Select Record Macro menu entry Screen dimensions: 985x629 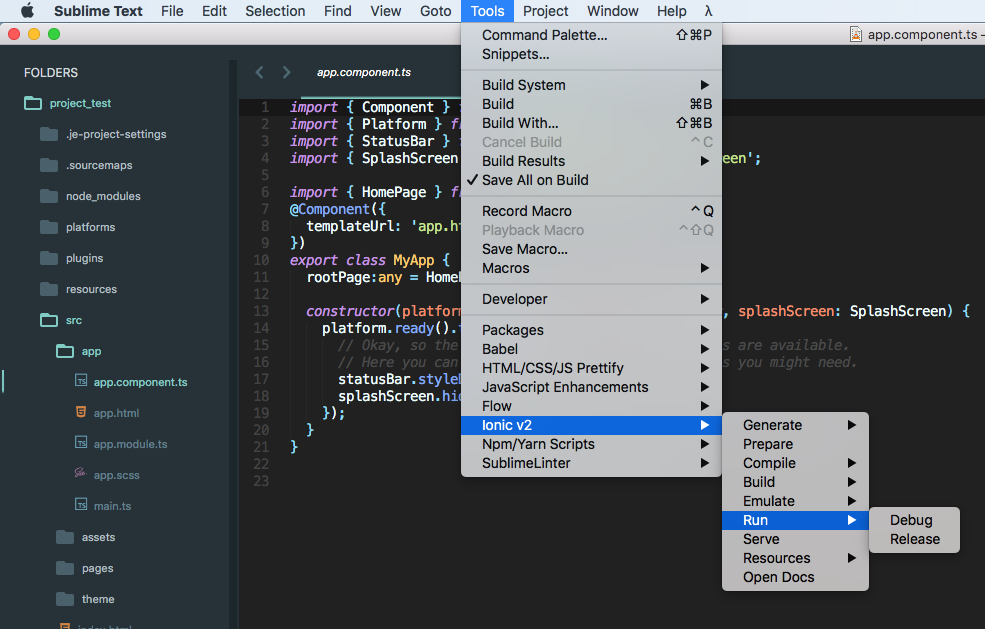[591, 211]
